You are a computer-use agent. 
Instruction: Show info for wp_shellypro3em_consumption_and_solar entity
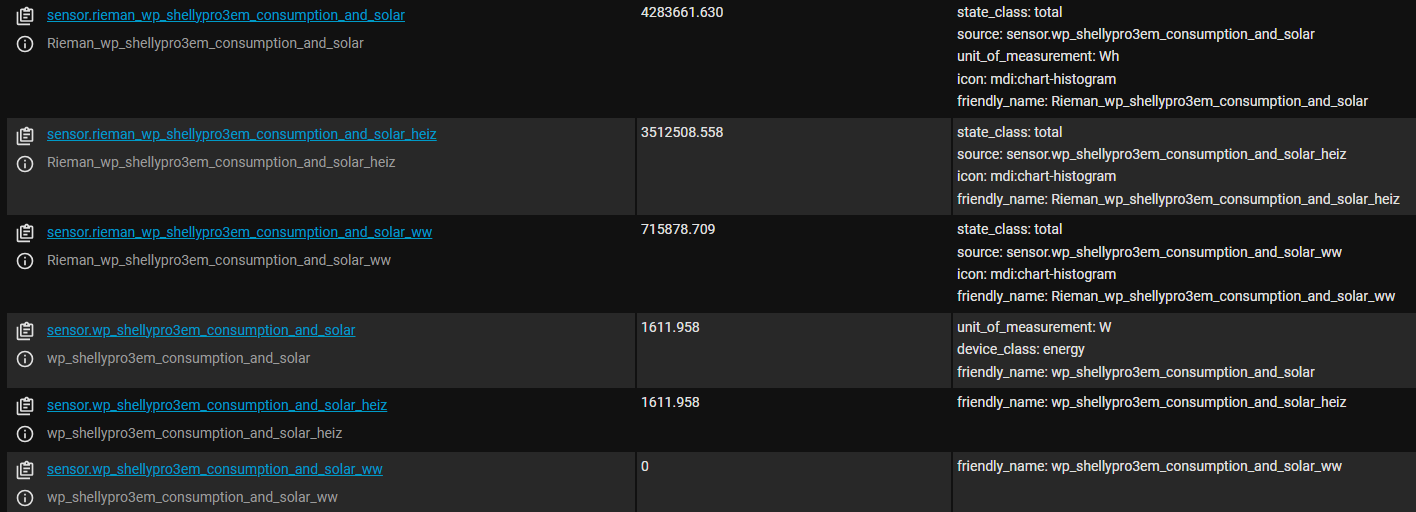[x=26, y=359]
